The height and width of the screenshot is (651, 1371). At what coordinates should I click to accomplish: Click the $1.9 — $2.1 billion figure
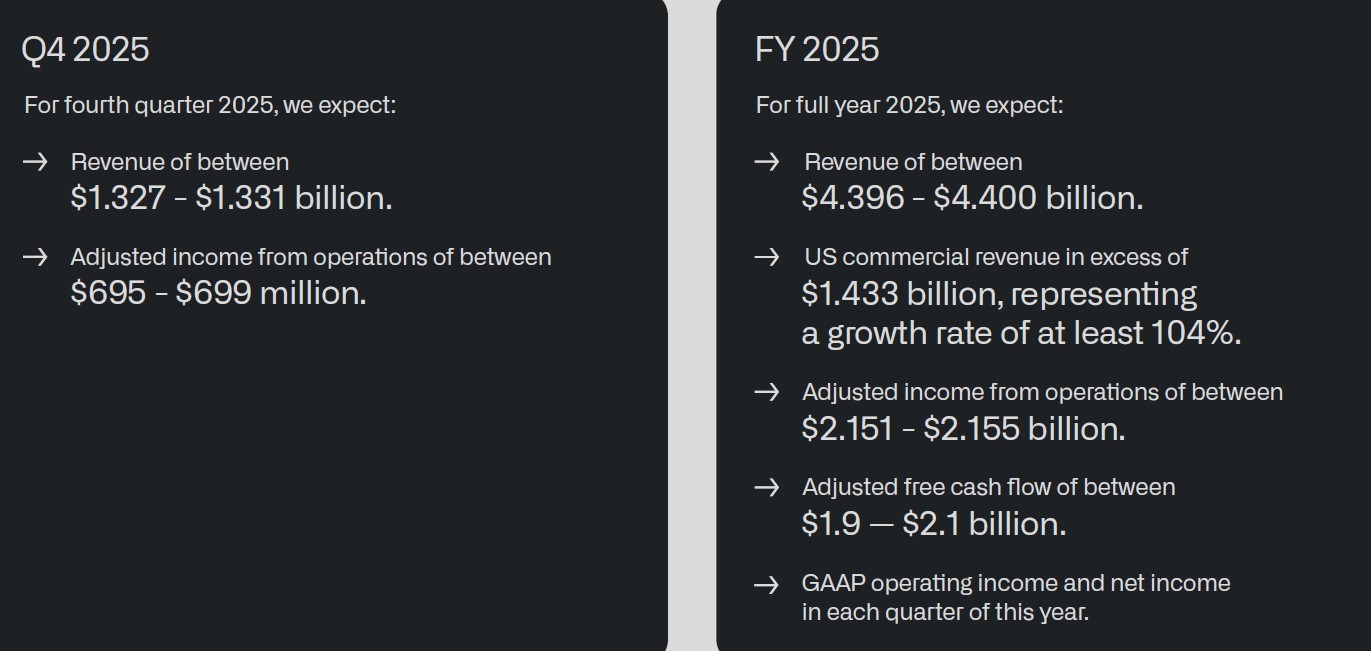[933, 524]
